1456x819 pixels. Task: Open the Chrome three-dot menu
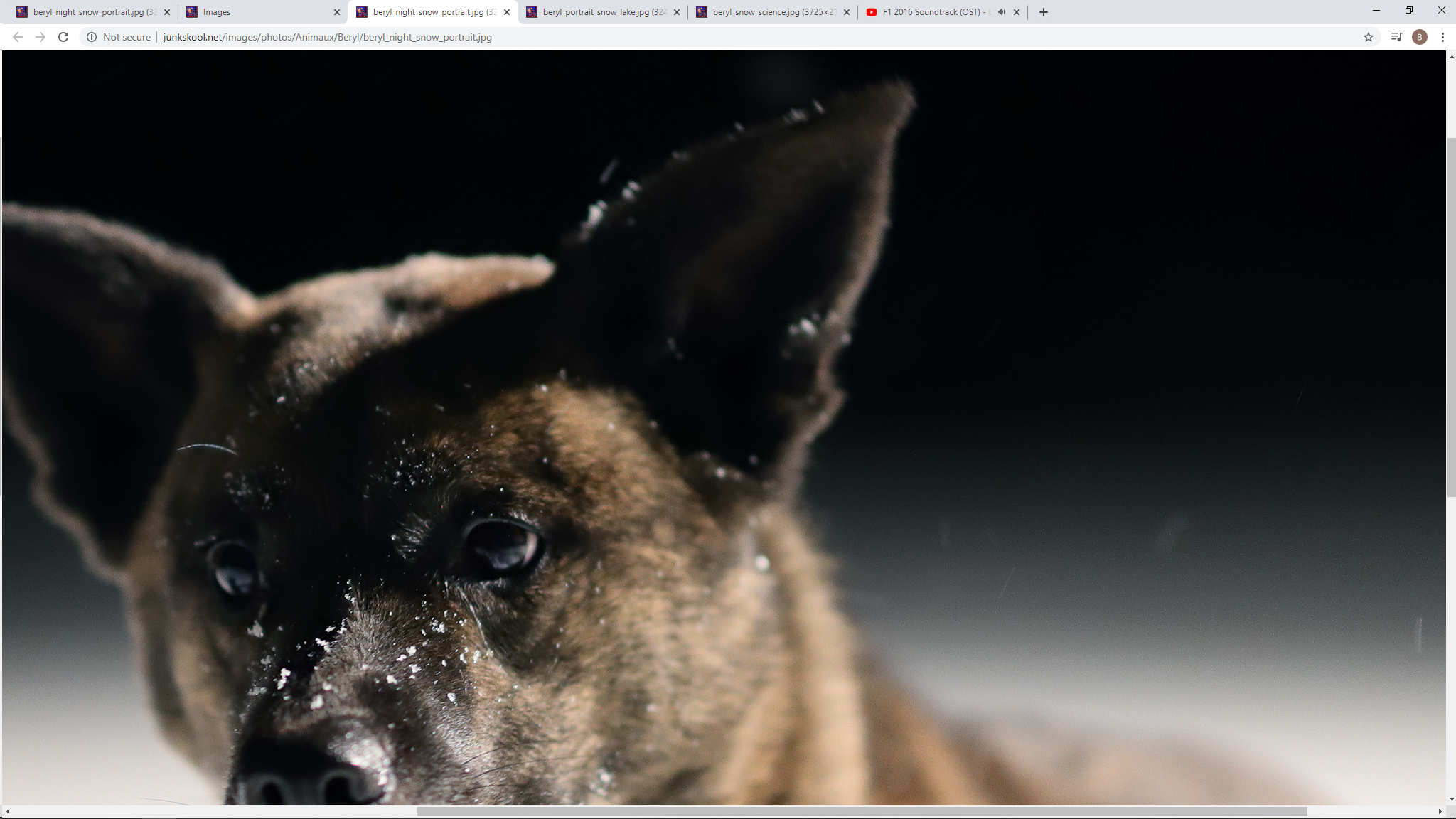pos(1442,37)
